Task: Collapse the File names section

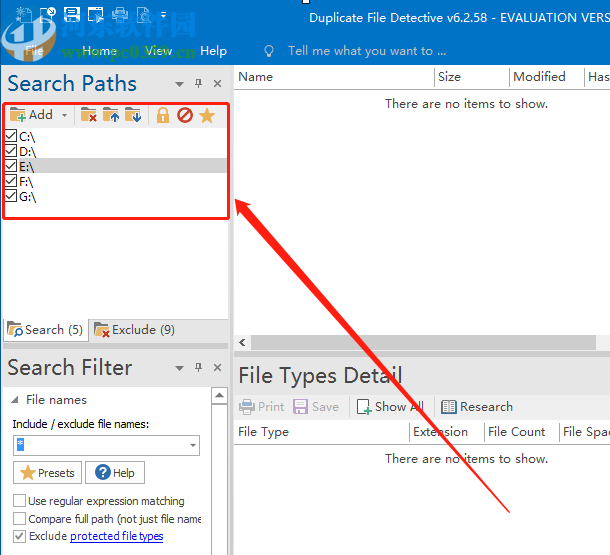Action: tap(15, 400)
